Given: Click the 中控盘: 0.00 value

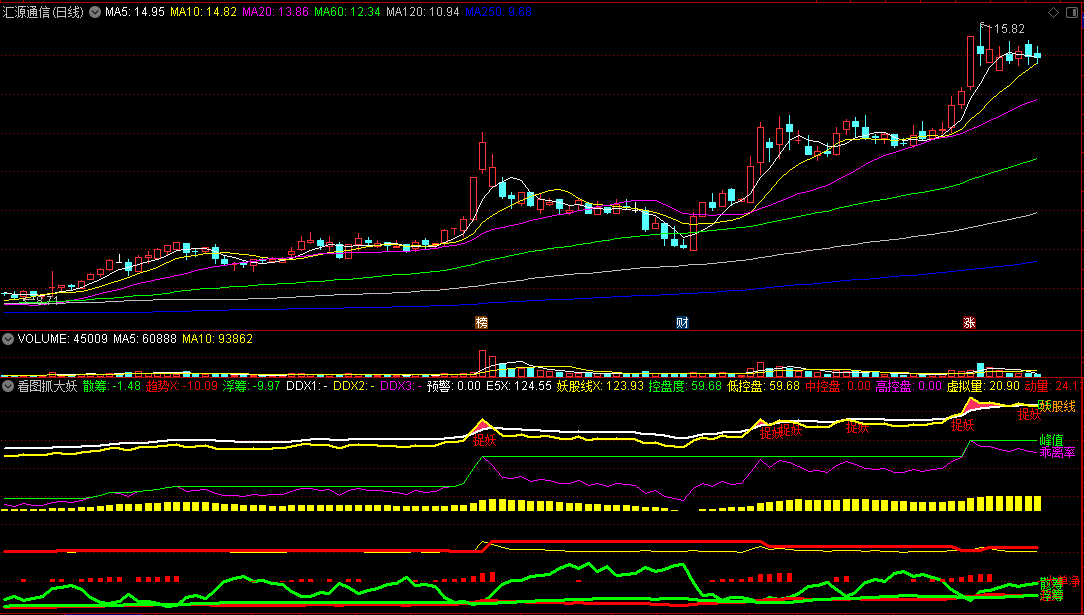Looking at the screenshot, I should click(838, 386).
